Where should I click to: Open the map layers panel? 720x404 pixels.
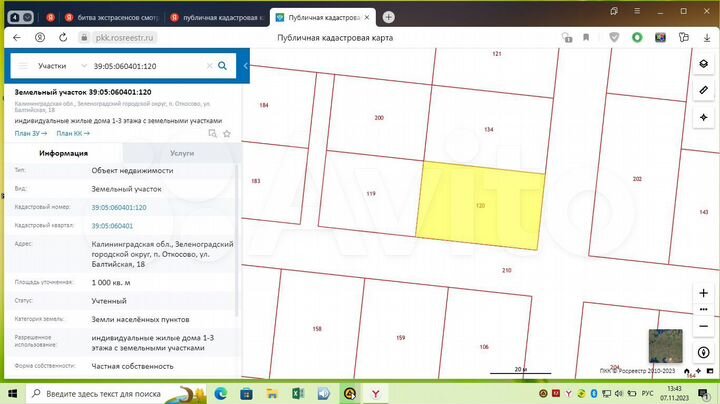[x=704, y=65]
